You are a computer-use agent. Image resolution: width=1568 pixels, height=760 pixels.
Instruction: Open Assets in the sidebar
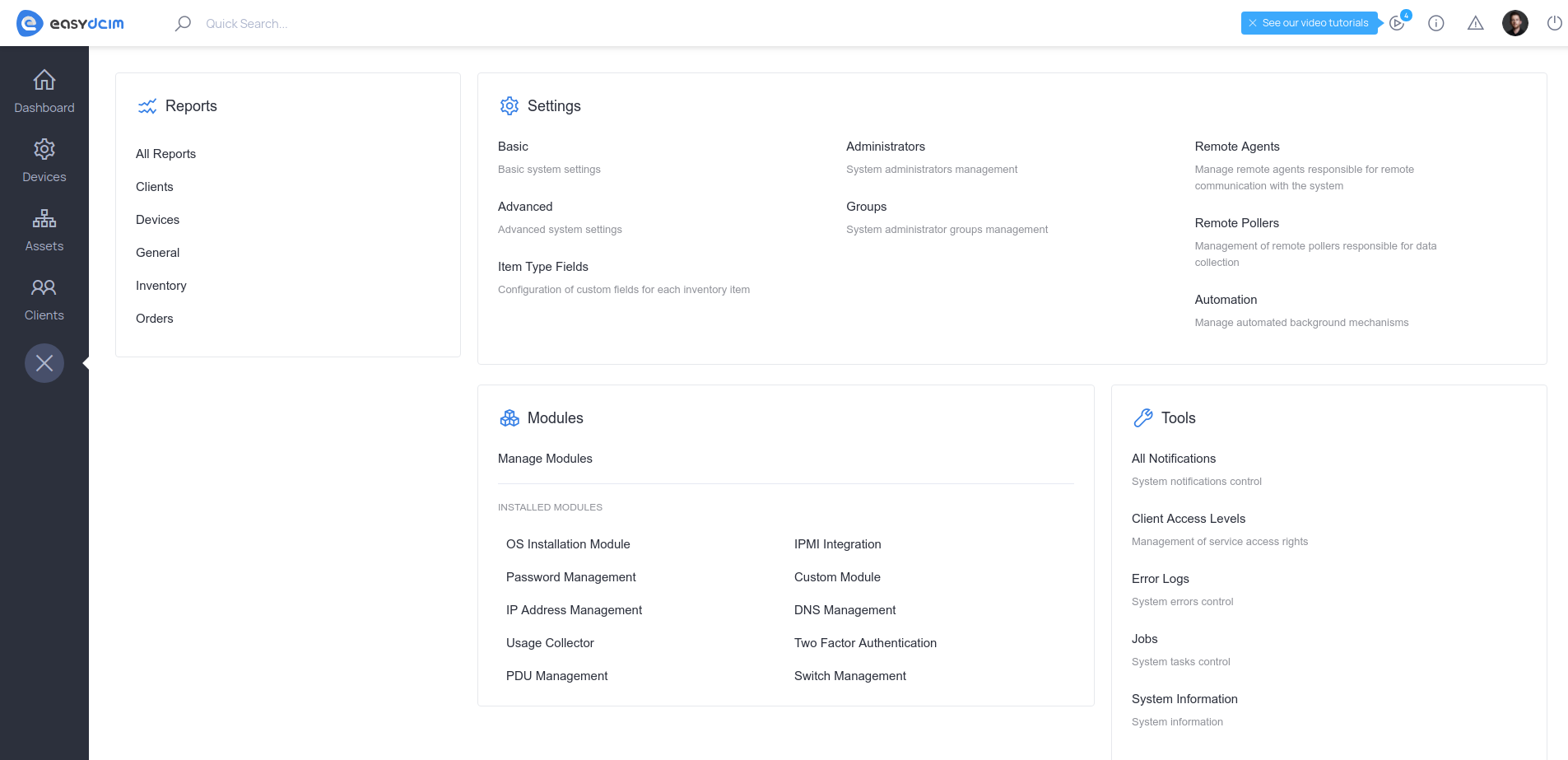[x=44, y=231]
